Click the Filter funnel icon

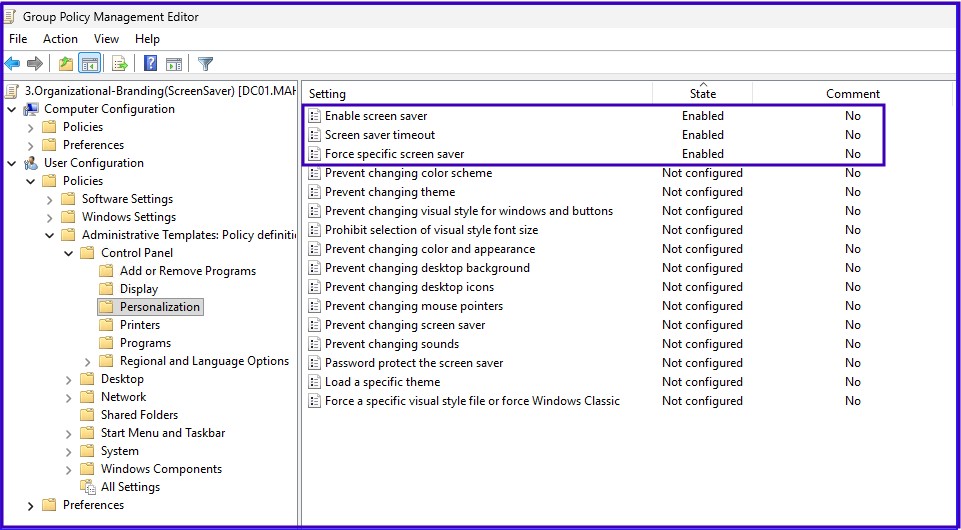205,64
